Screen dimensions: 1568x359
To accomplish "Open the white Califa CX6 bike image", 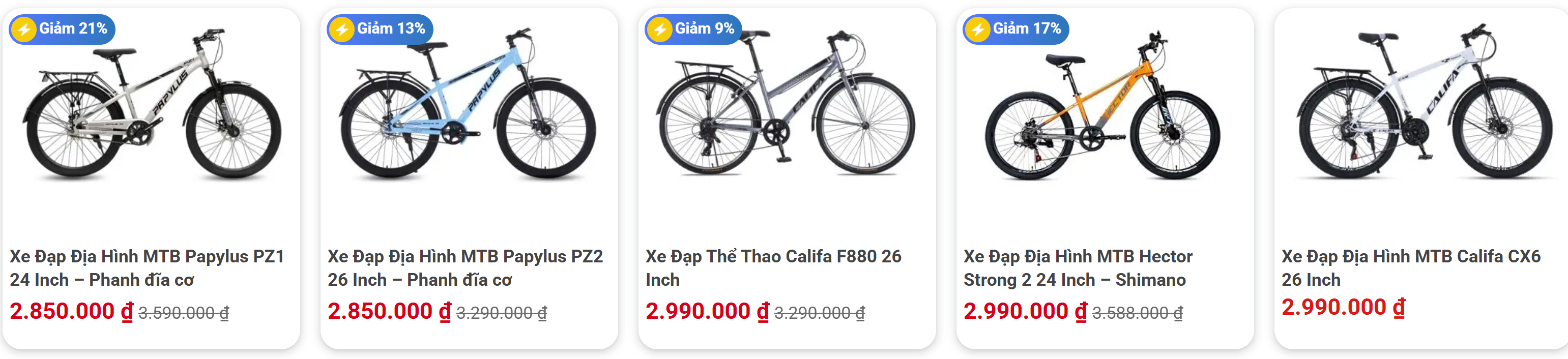I will coord(1425,106).
